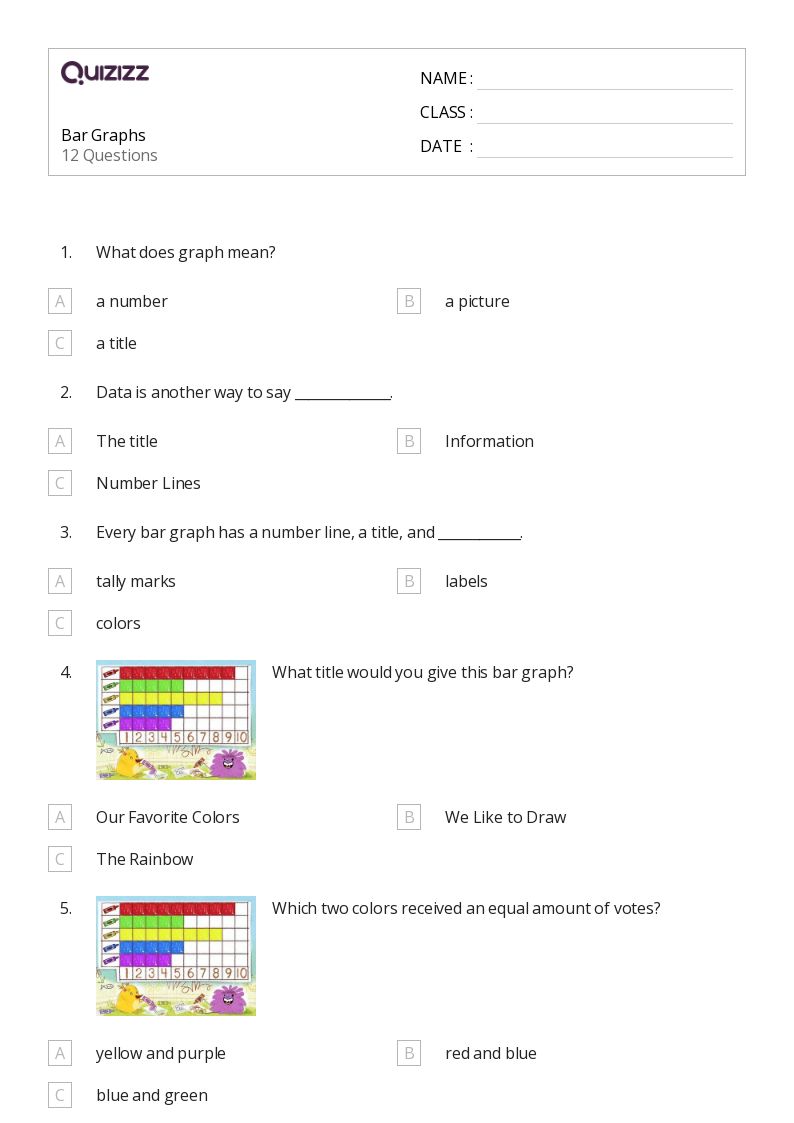Click the Quizizz logo
Image resolution: width=794 pixels, height=1123 pixels.
tap(105, 72)
